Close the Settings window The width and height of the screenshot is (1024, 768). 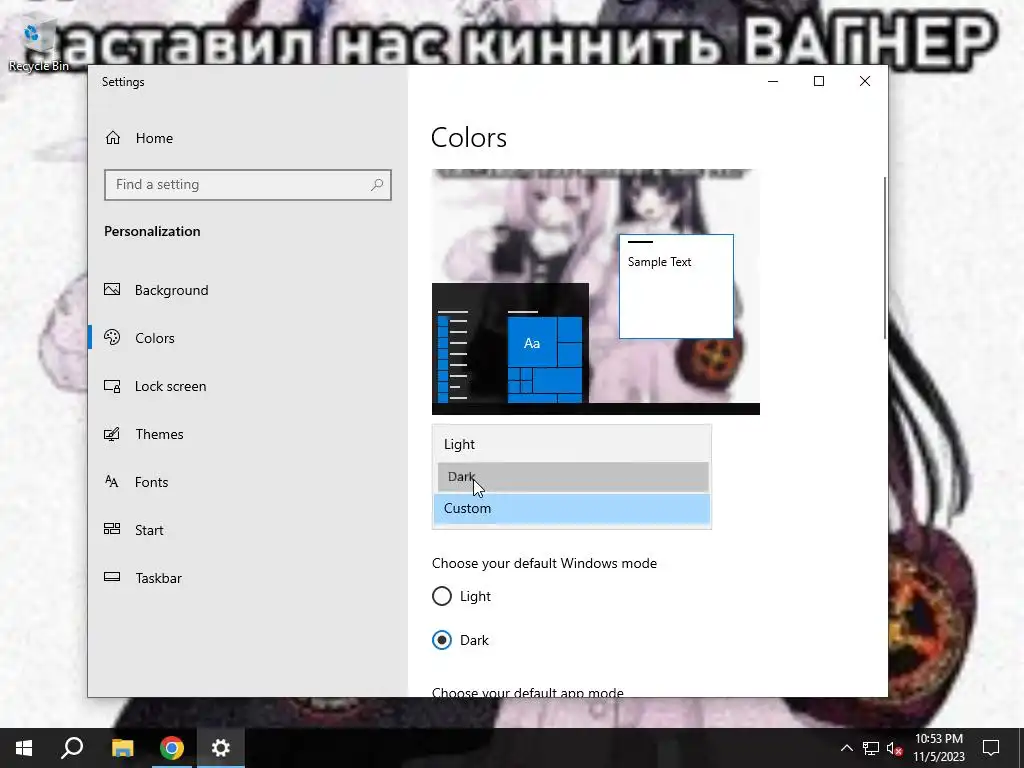coord(865,81)
